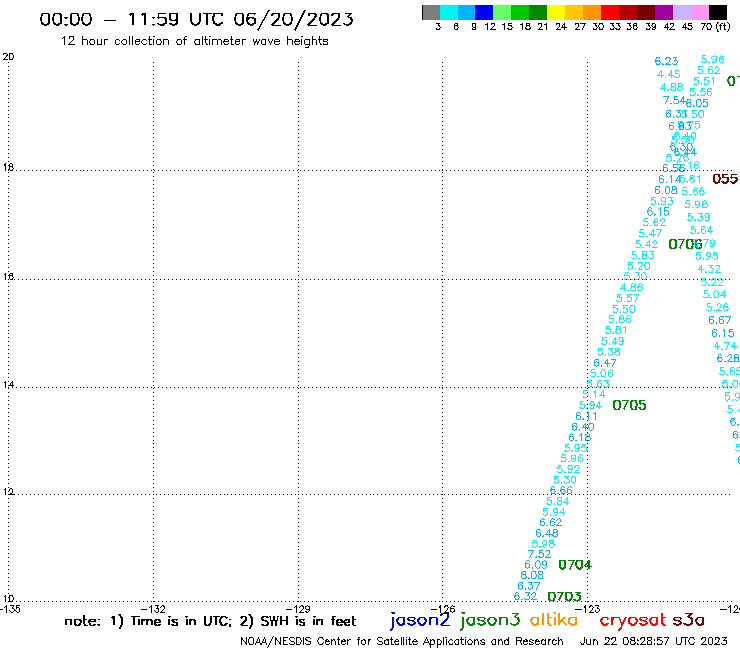Click the wave height value 5.42
740x650 pixels.
click(x=647, y=245)
